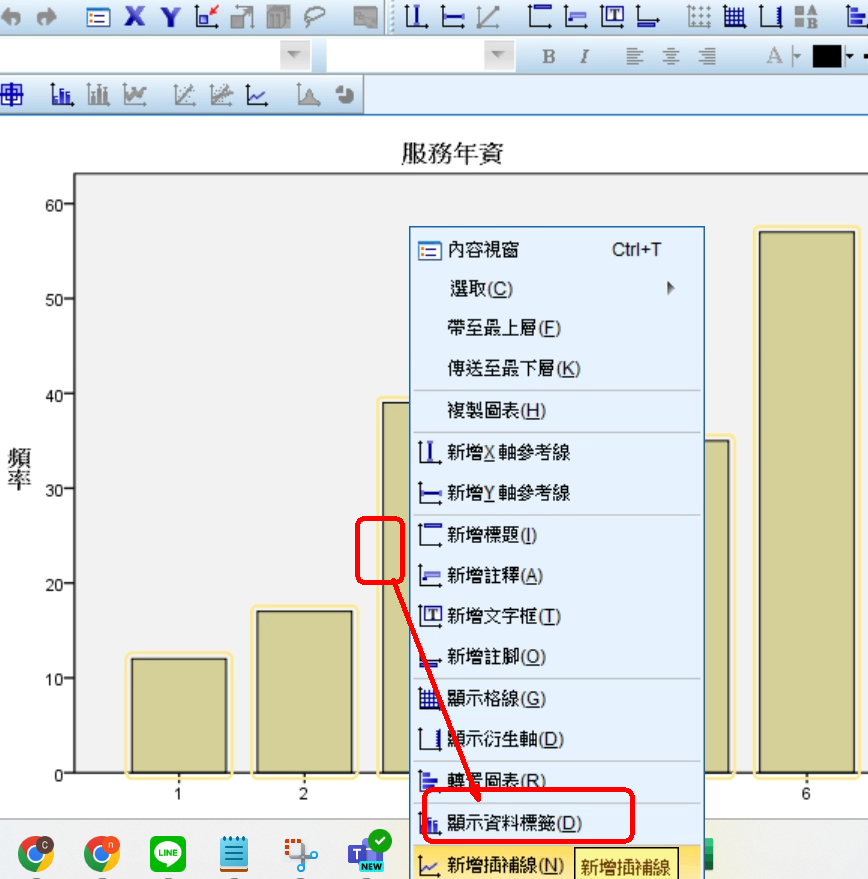Open the font name dropdown
The width and height of the screenshot is (868, 879).
[293, 56]
